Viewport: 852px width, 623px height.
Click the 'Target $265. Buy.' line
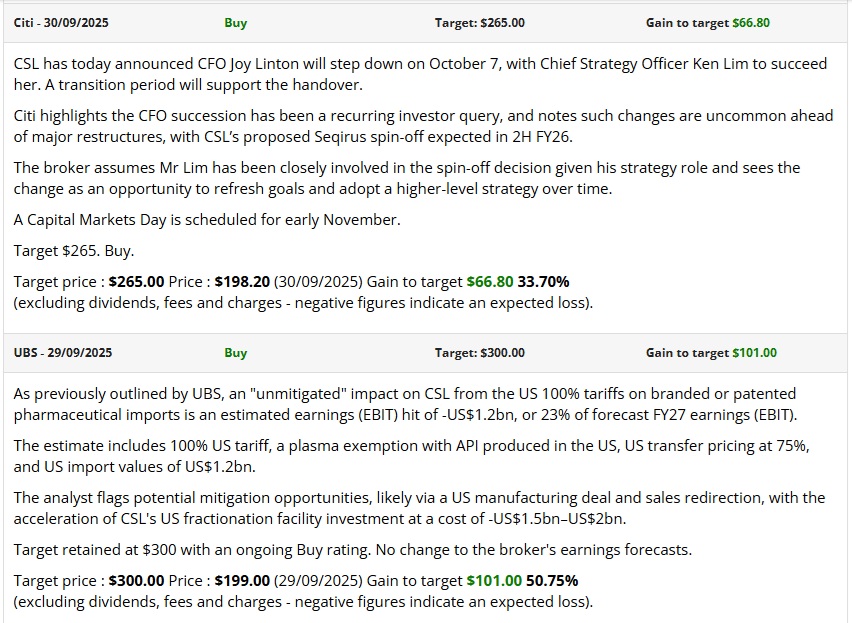74,250
